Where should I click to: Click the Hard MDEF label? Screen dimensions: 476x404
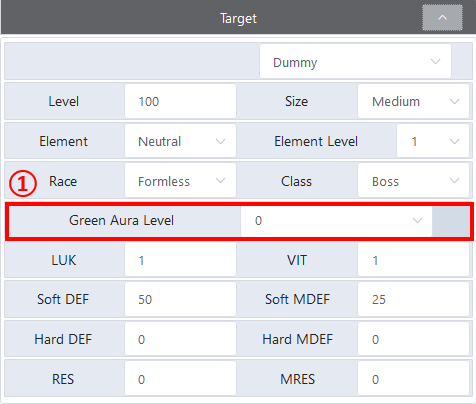point(297,339)
